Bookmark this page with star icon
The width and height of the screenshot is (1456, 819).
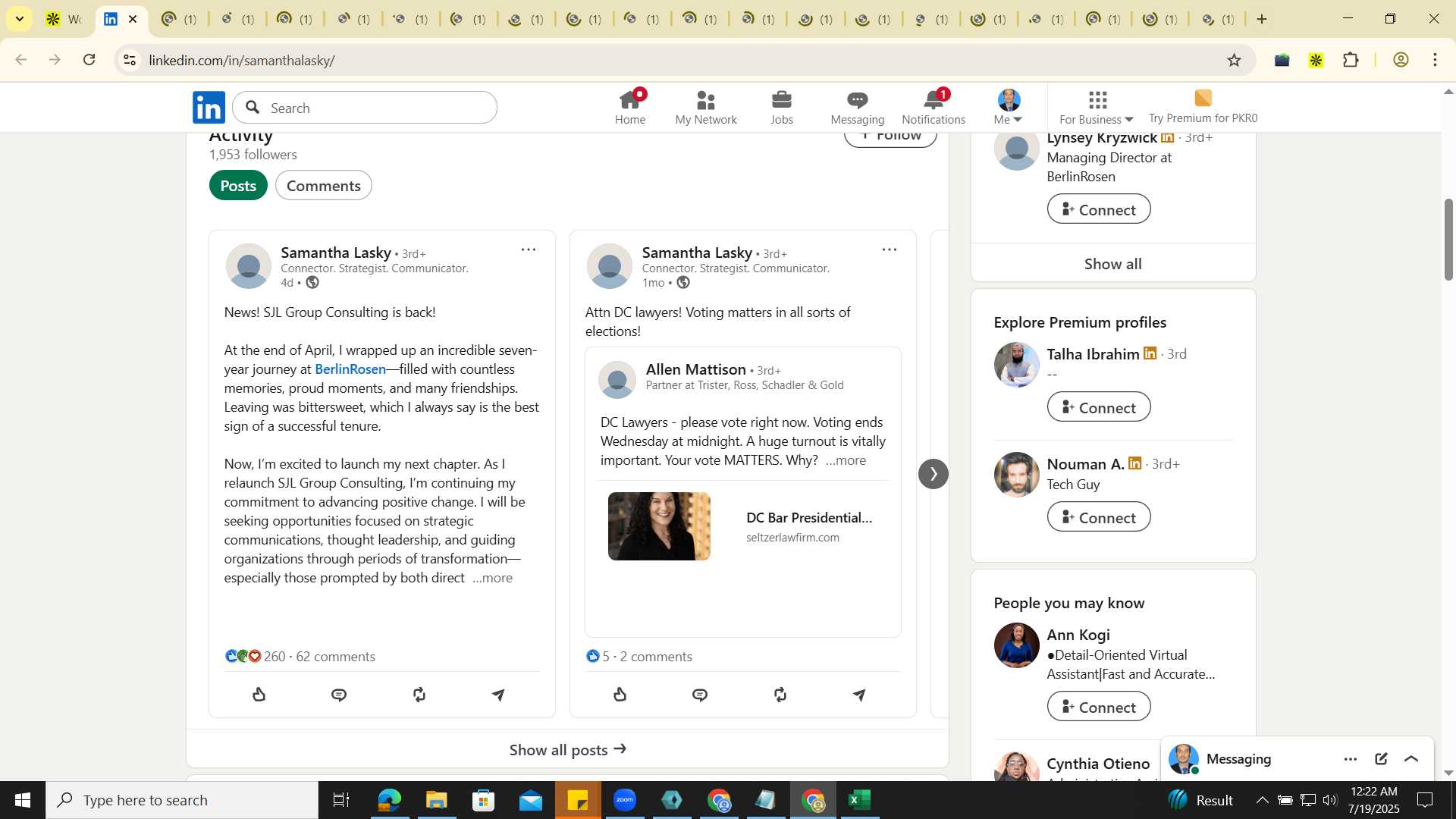coord(1234,61)
